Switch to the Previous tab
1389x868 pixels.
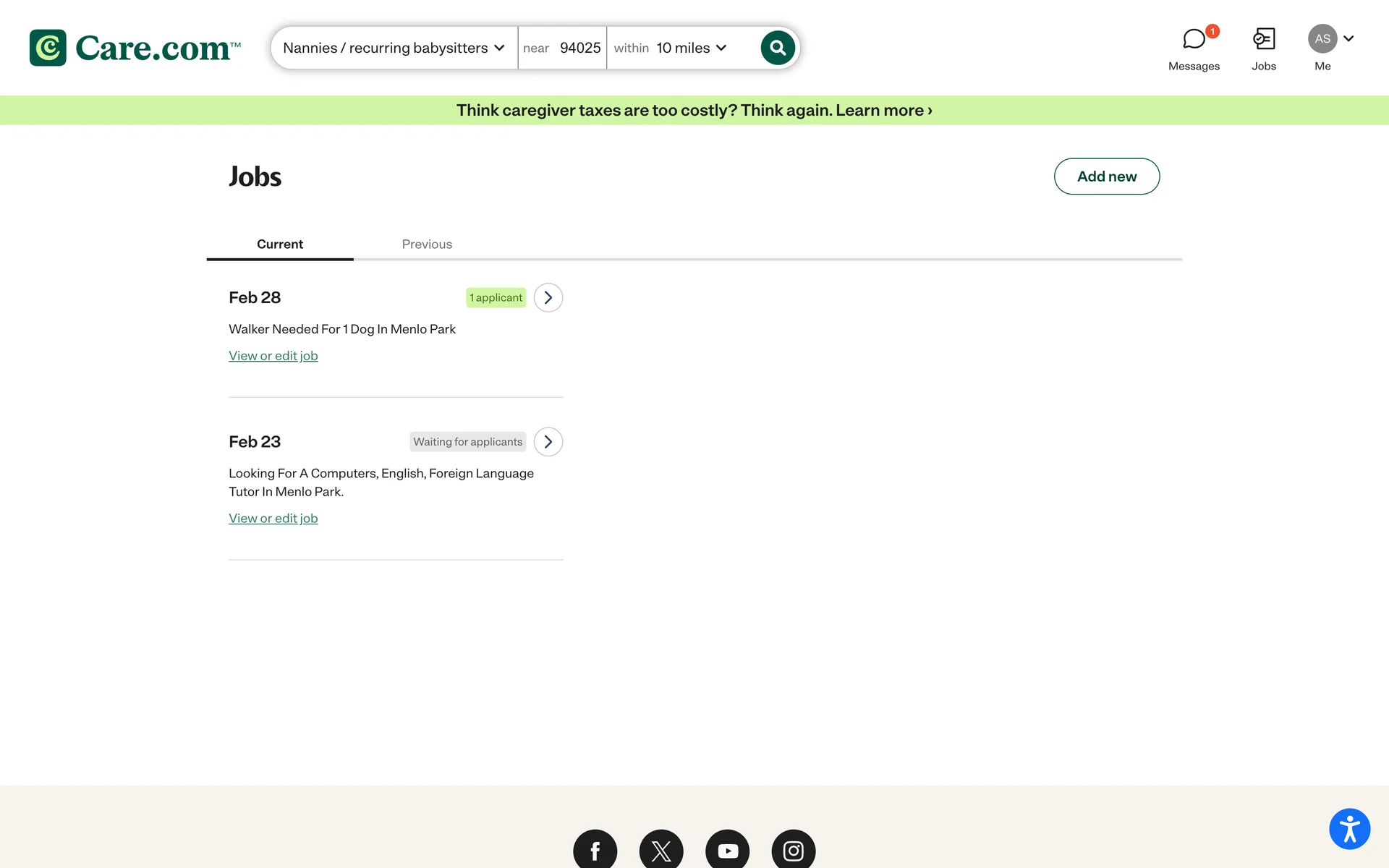pos(427,244)
